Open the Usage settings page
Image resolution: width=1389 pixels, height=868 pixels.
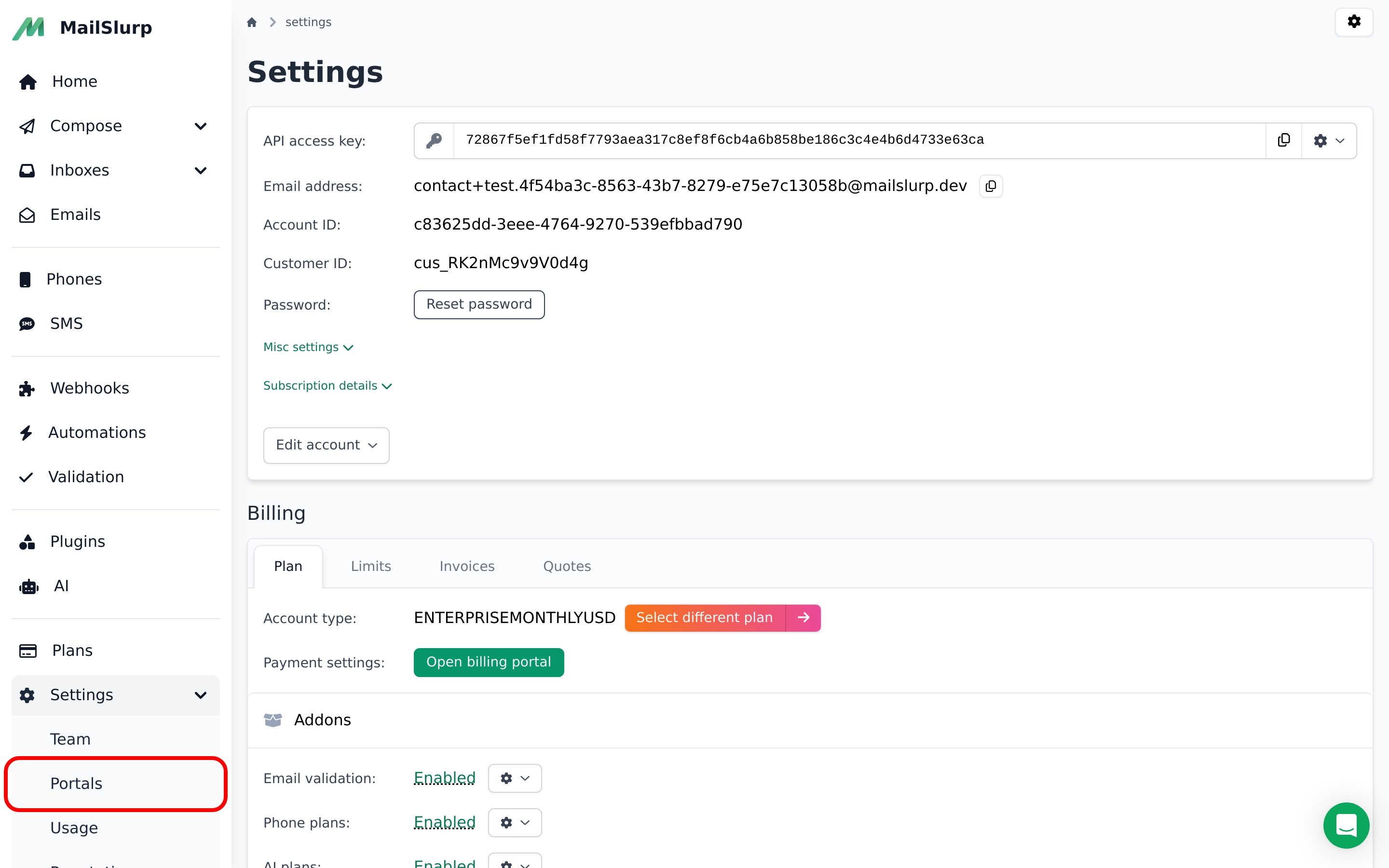coord(115,828)
